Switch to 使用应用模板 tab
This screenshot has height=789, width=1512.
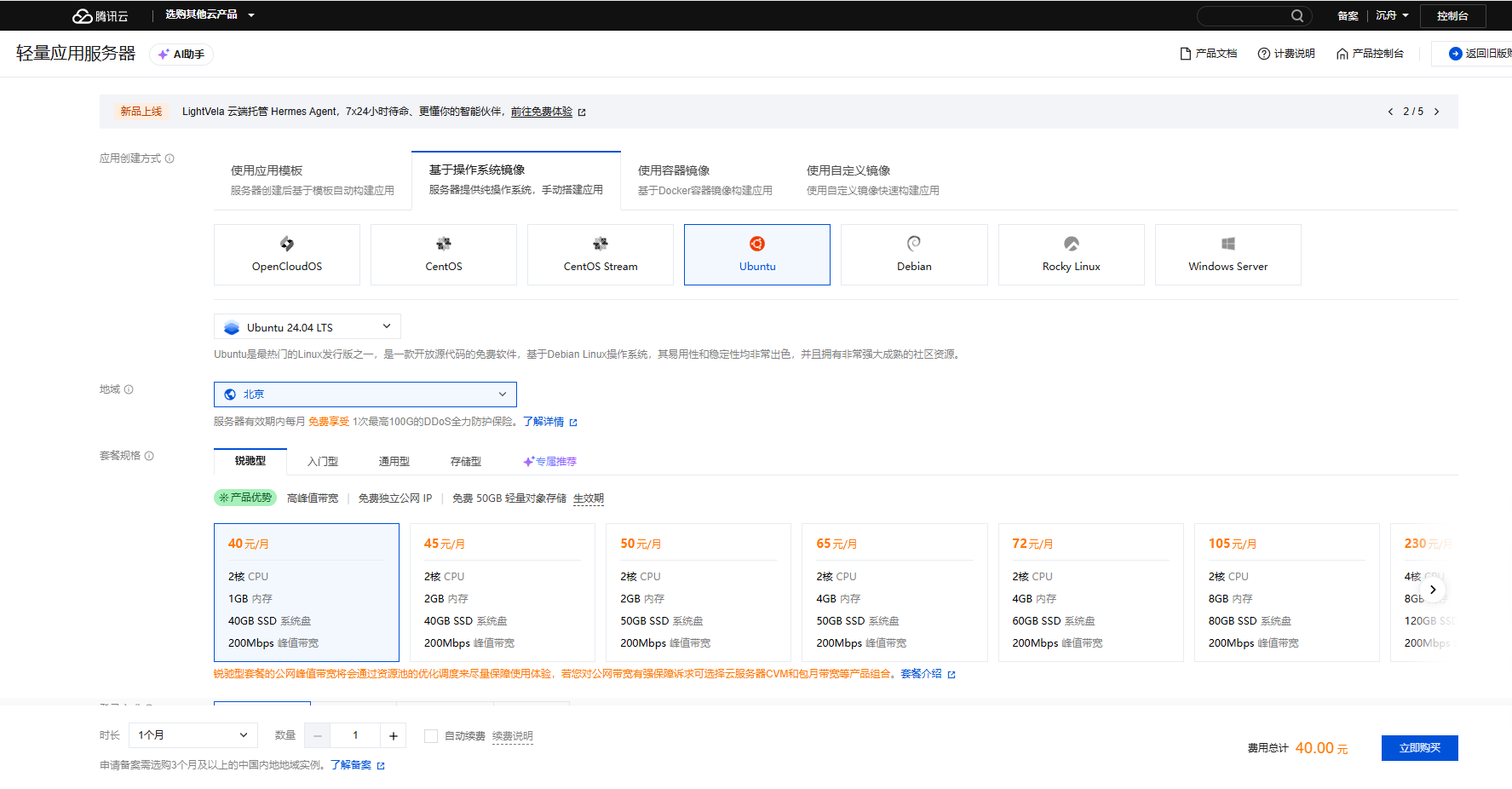point(312,180)
